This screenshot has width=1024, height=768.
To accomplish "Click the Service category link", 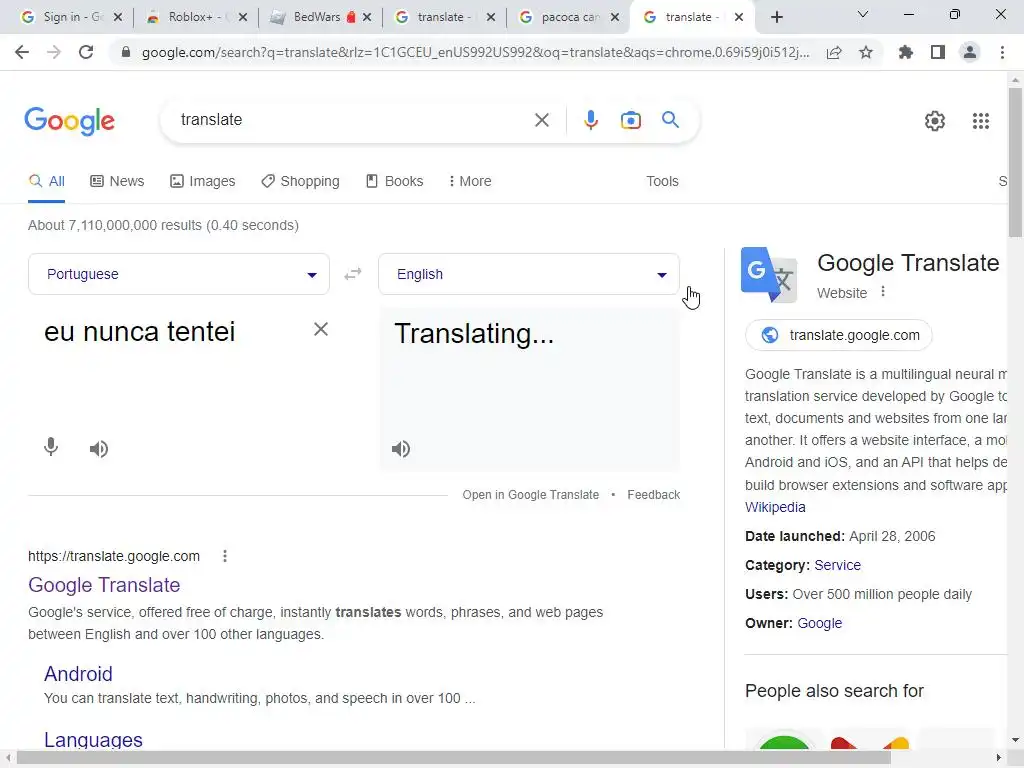I will [x=837, y=565].
